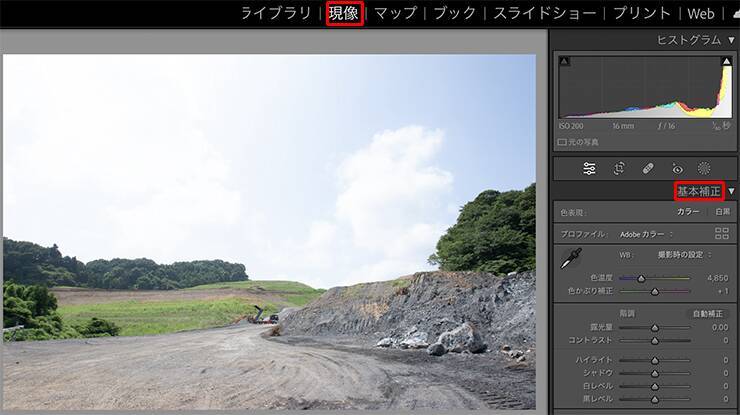Select the Edit sliders icon in tool strip
The image size is (740, 415).
point(590,168)
